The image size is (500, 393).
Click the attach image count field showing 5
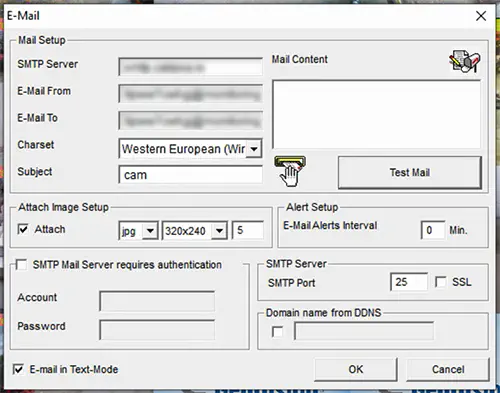248,230
